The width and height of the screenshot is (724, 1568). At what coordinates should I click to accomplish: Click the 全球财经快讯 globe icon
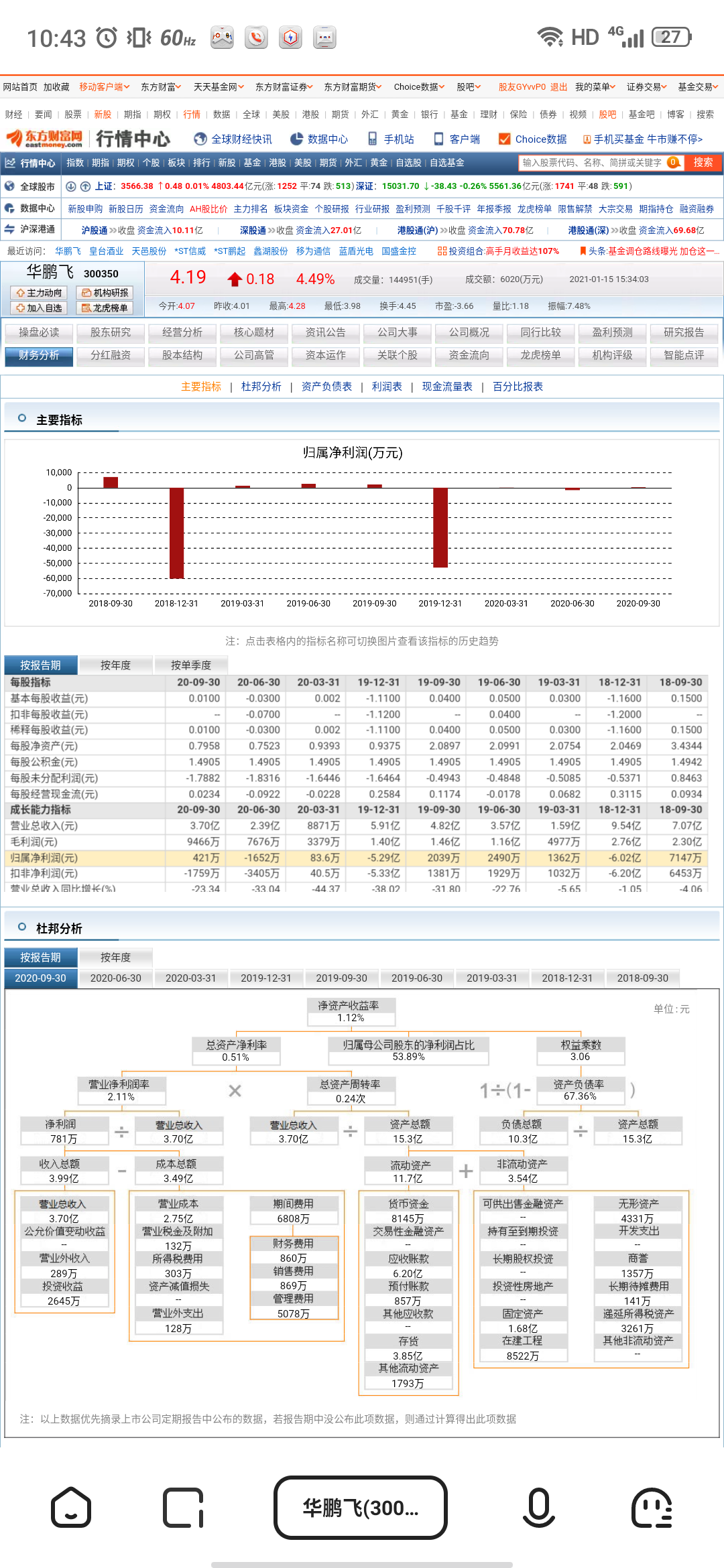200,139
